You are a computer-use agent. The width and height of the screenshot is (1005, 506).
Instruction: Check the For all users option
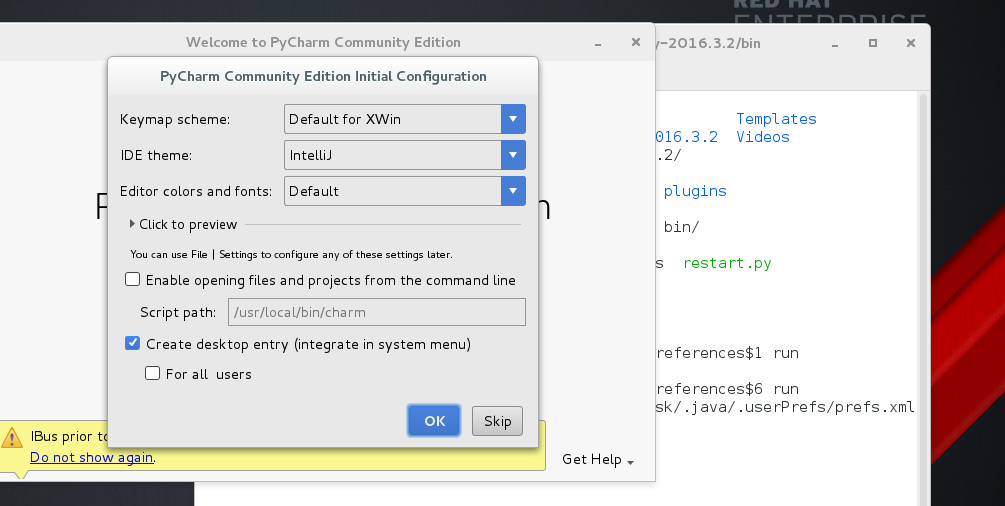tap(152, 374)
